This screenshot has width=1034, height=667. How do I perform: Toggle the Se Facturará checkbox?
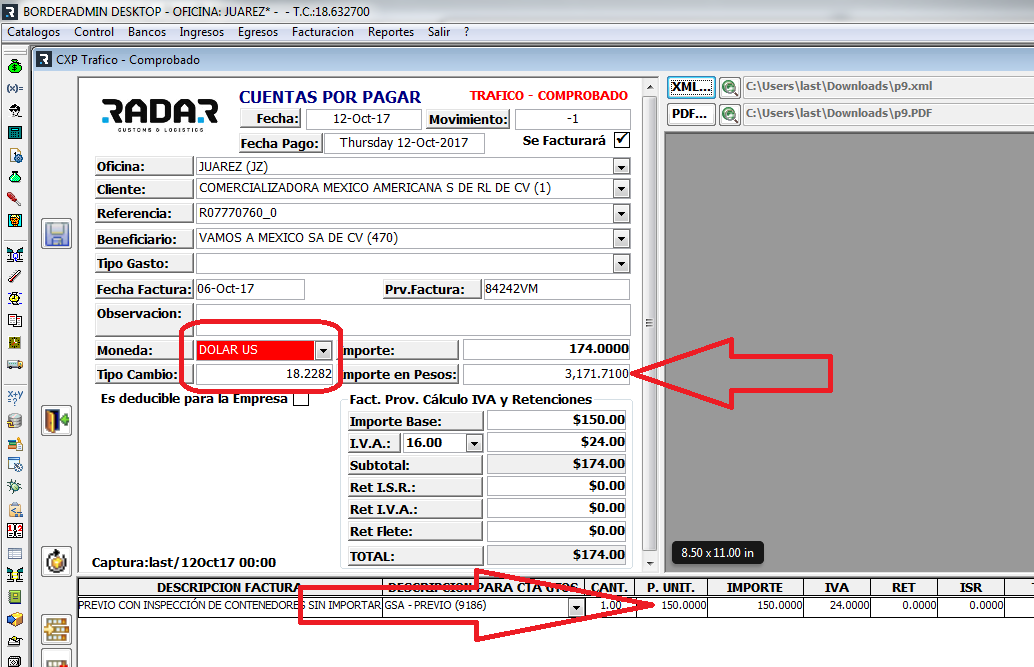tap(621, 140)
